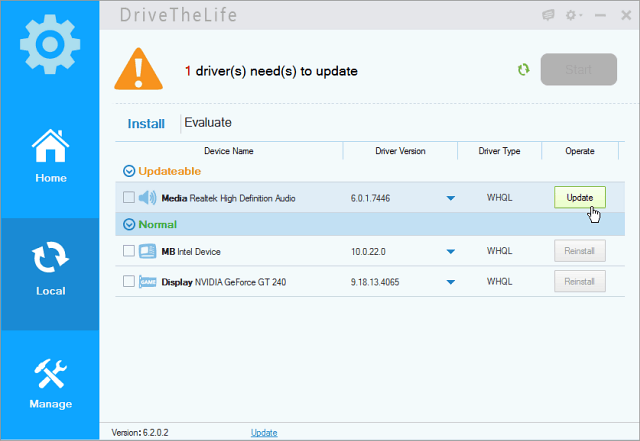Click the DriveTheLife title text
640x441 pixels.
click(178, 15)
